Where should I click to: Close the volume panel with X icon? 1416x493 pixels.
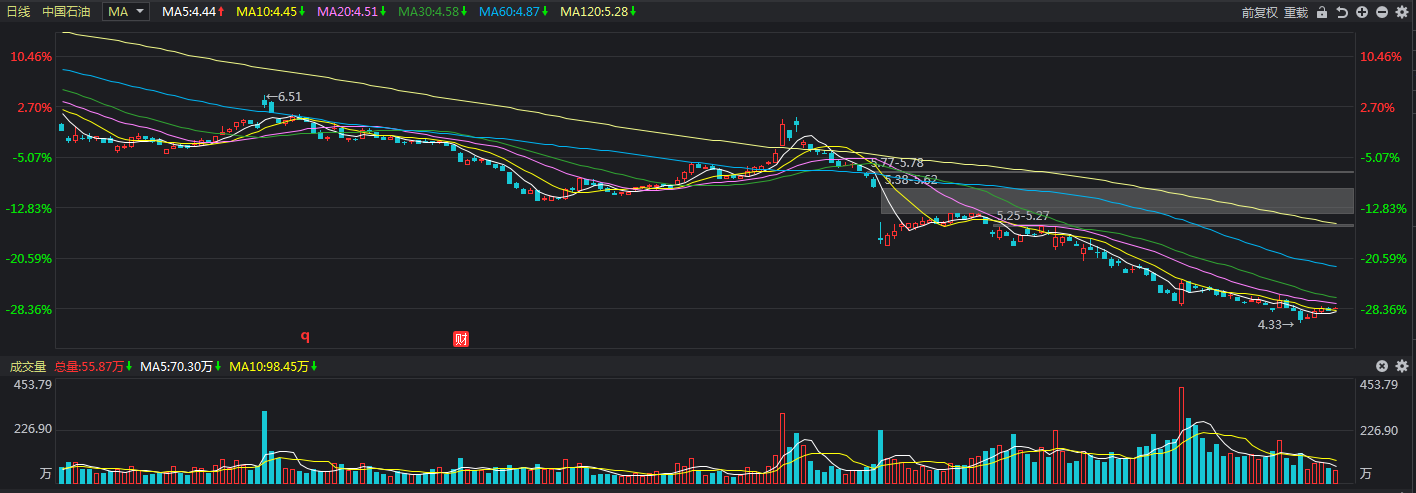point(1382,366)
